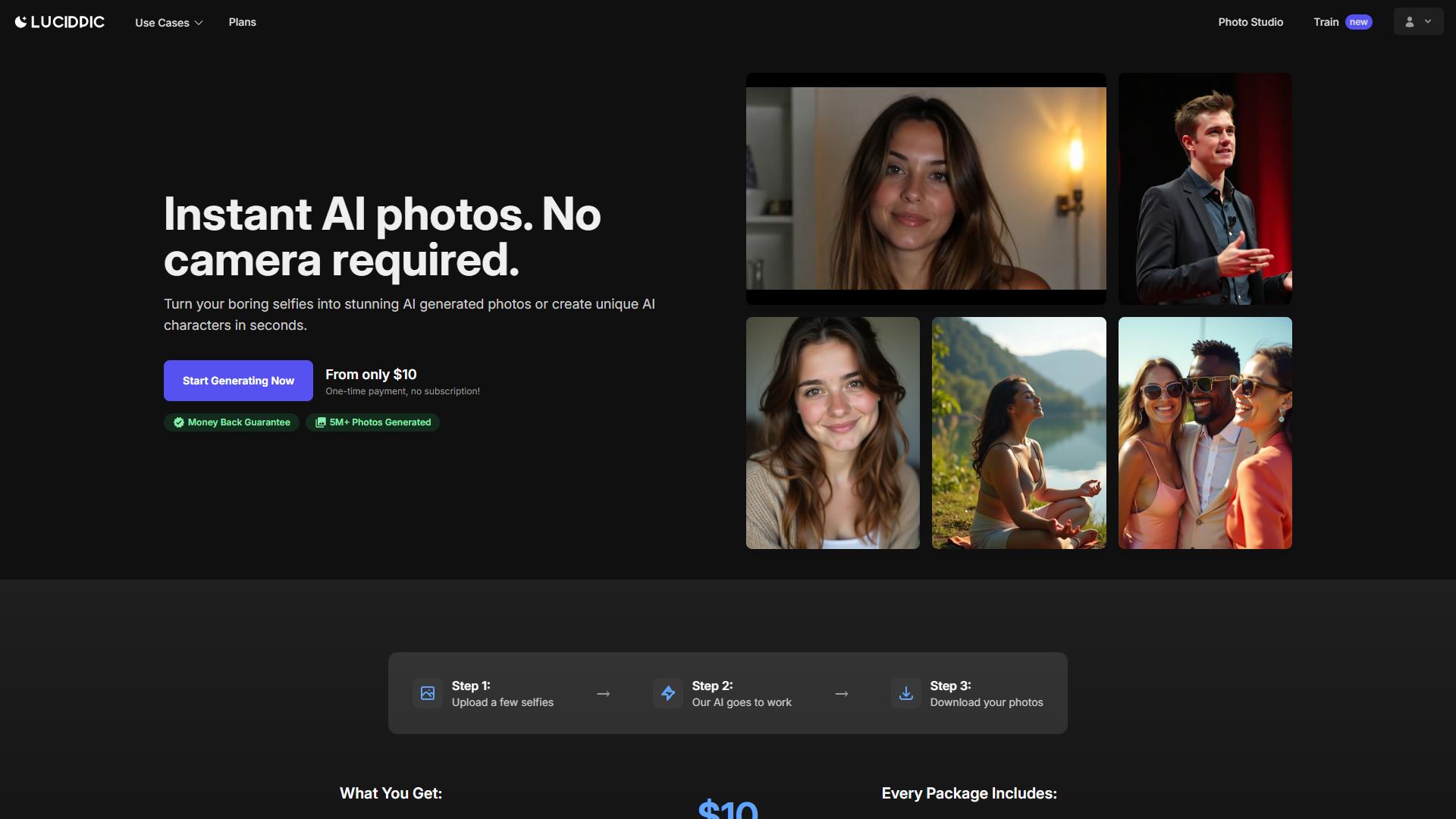
Task: Expand the Use Cases dropdown chevron
Action: coord(199,23)
